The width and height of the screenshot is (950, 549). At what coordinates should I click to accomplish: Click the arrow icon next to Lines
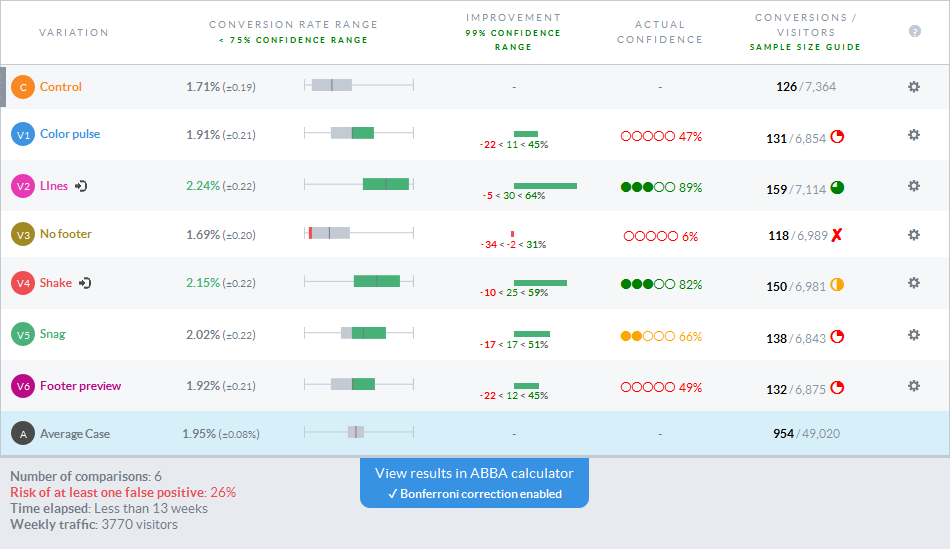point(81,186)
